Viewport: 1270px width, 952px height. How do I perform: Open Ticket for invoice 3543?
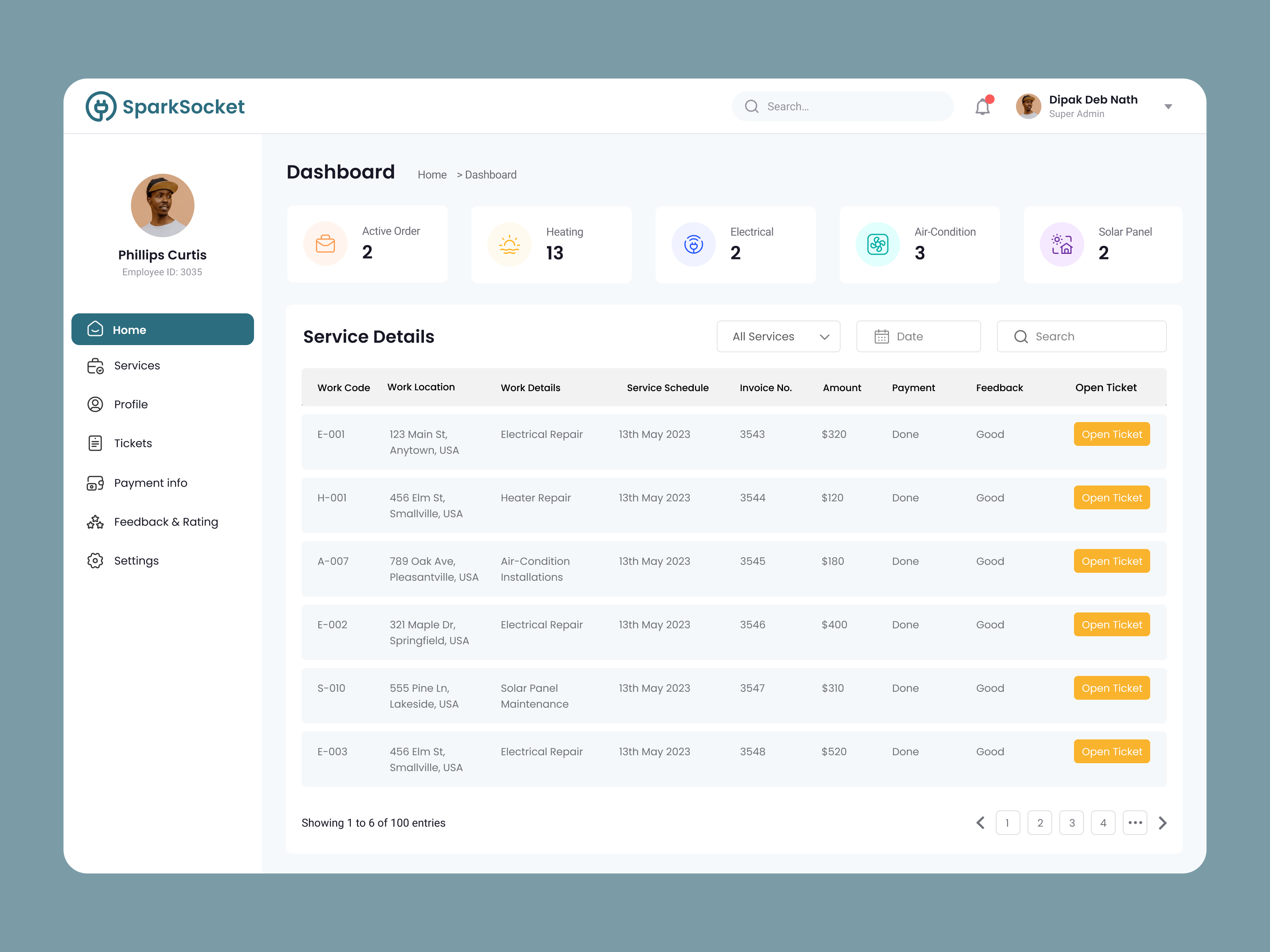click(x=1112, y=434)
